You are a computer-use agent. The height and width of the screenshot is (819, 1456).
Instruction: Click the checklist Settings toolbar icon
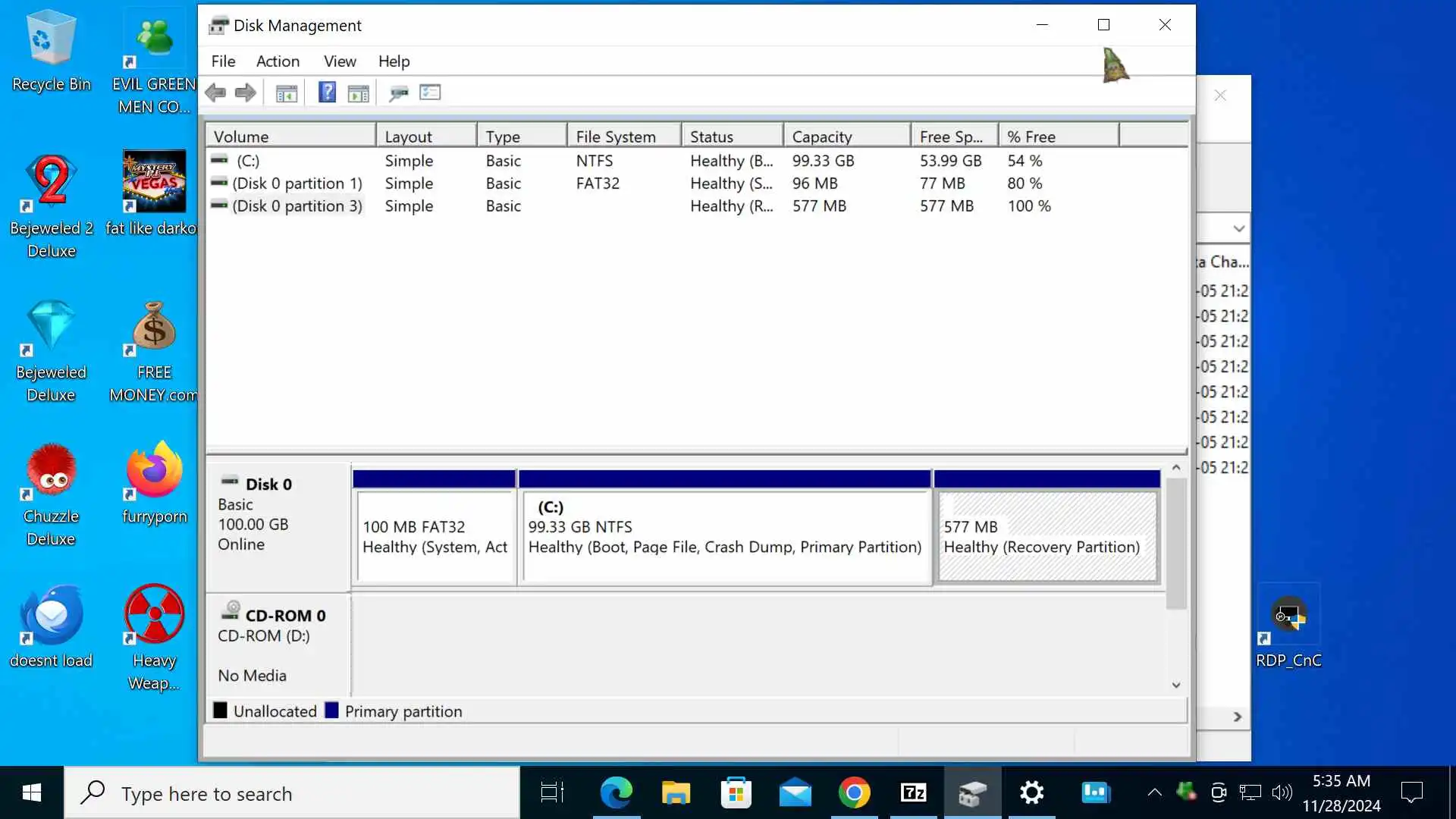tap(430, 93)
